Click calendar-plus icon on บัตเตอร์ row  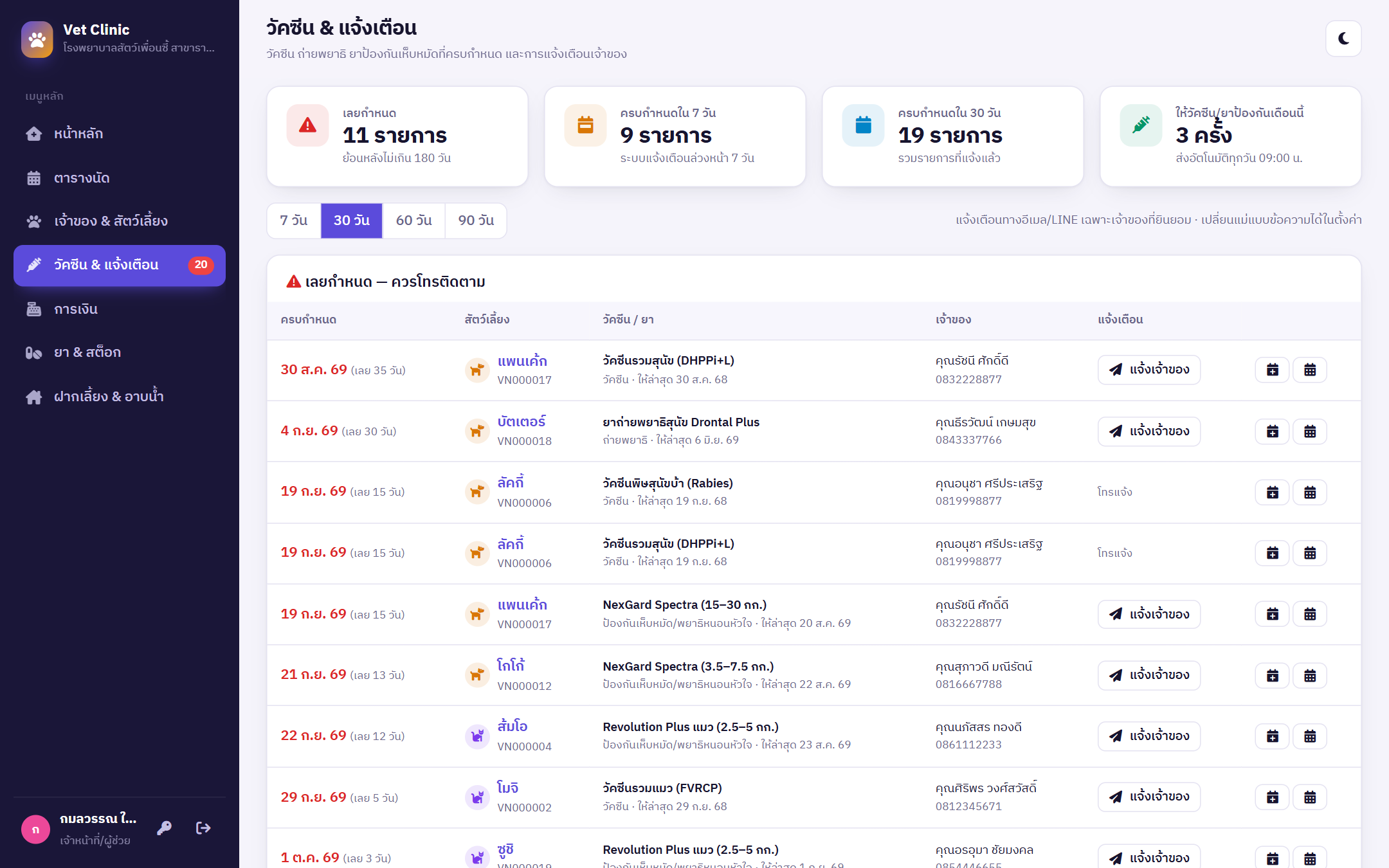tap(1272, 431)
